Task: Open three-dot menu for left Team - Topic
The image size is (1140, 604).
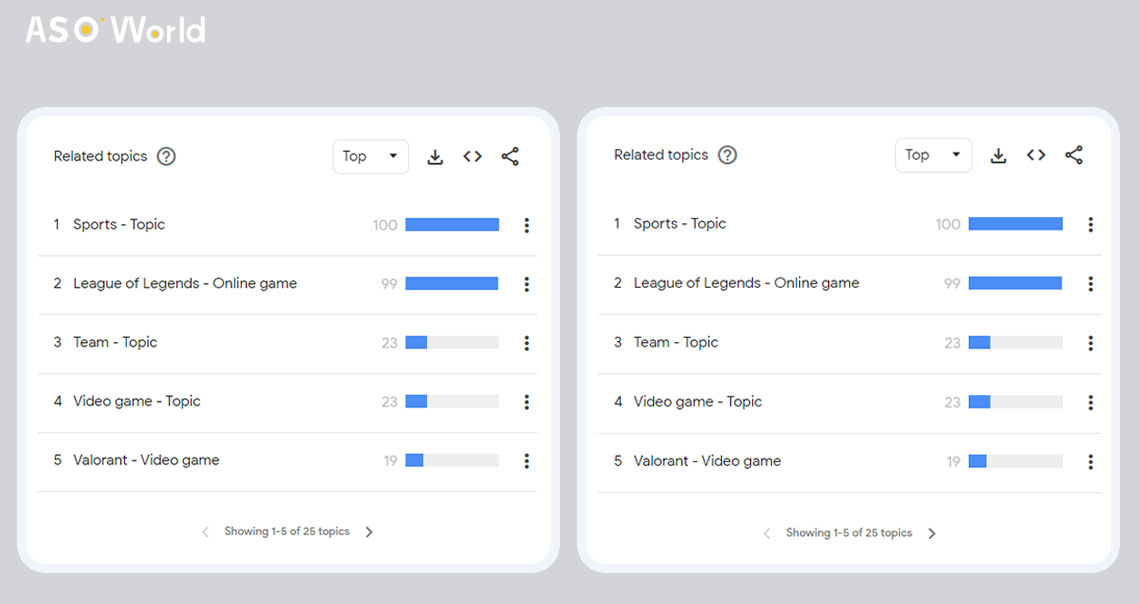Action: [526, 343]
